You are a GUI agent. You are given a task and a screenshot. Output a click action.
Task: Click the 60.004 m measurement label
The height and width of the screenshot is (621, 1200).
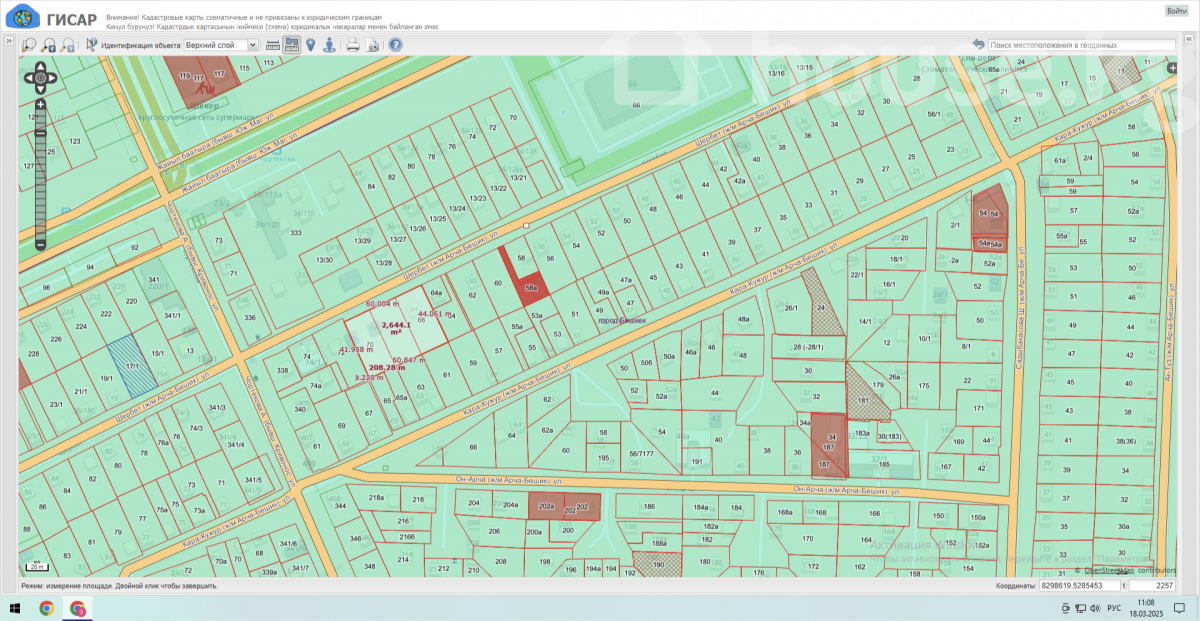tap(383, 303)
